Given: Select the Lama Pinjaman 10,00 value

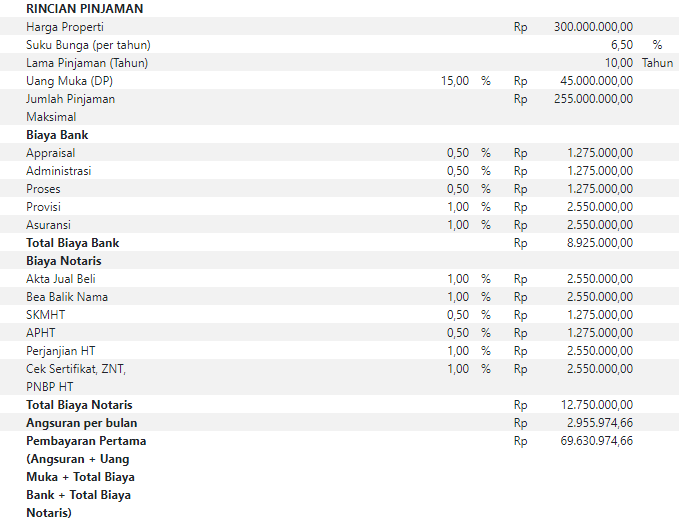Looking at the screenshot, I should pos(618,63).
